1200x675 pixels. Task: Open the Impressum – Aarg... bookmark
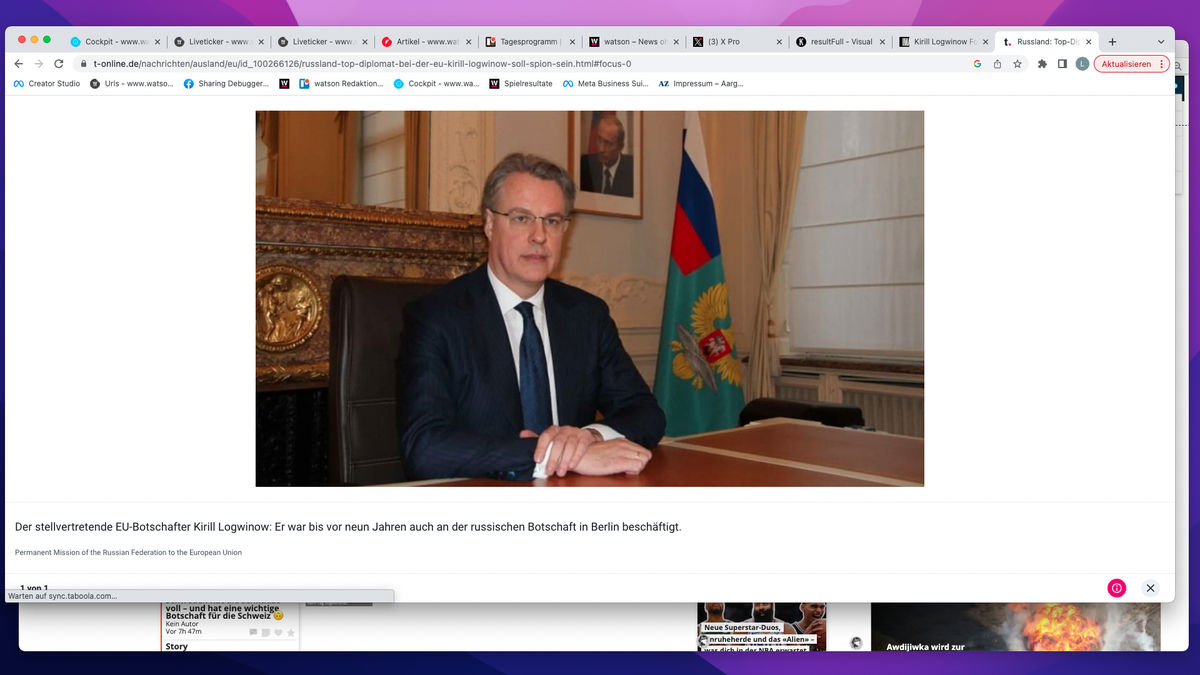(701, 84)
